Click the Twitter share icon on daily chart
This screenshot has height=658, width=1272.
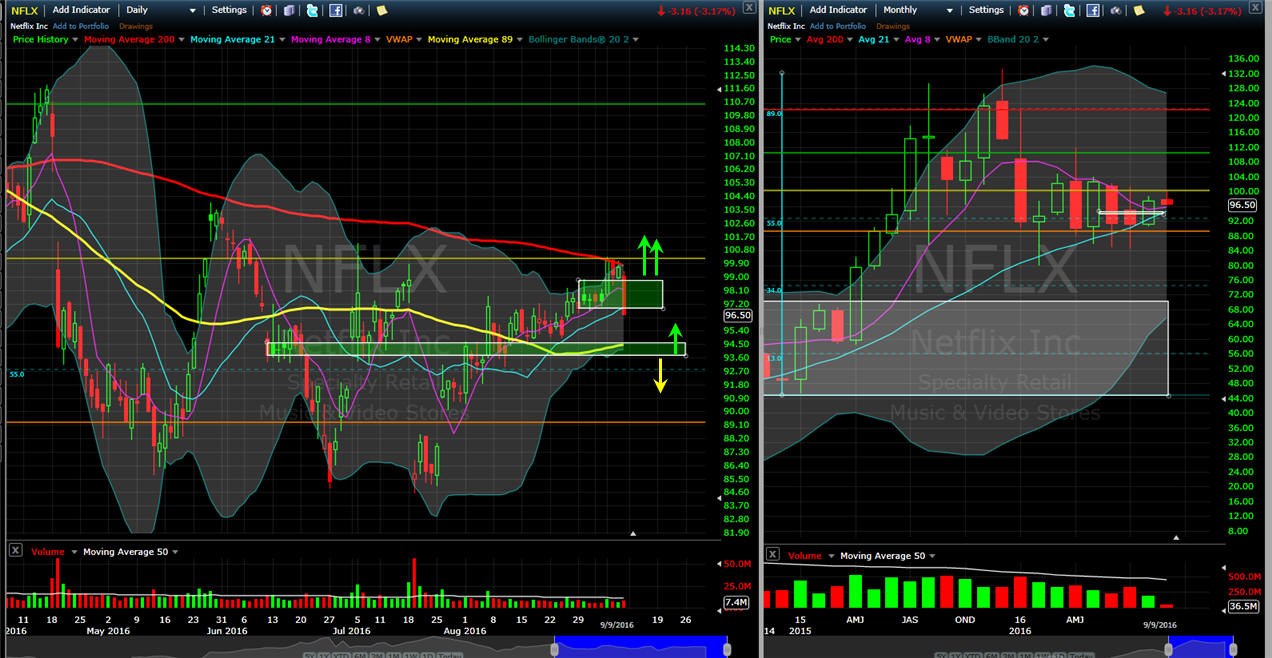coord(312,10)
